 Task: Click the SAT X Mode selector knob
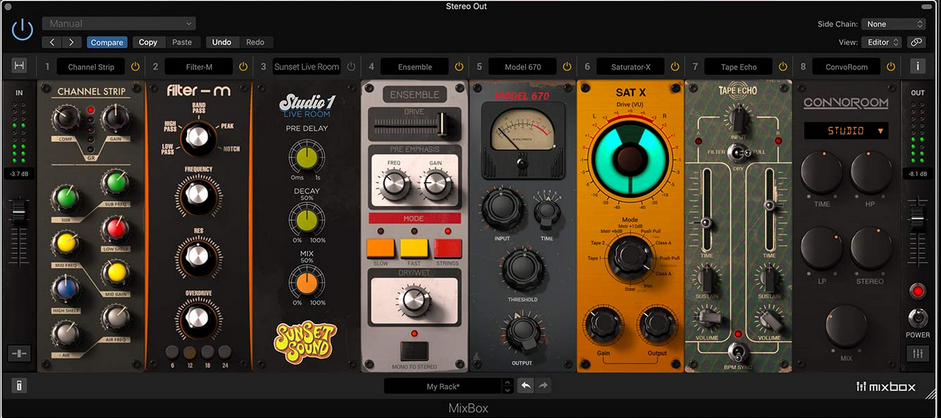pyautogui.click(x=630, y=258)
